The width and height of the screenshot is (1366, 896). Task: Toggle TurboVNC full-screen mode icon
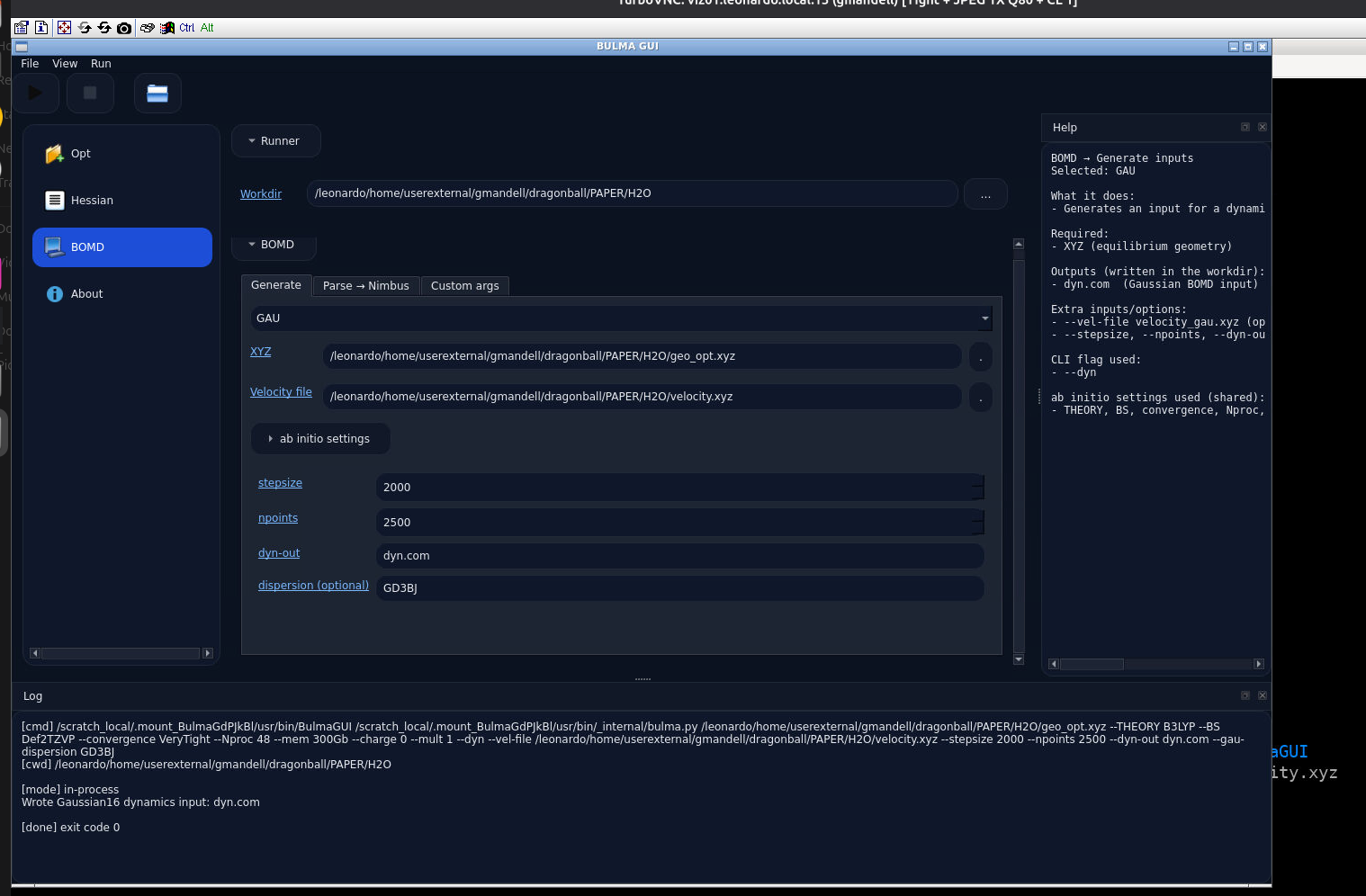click(64, 28)
